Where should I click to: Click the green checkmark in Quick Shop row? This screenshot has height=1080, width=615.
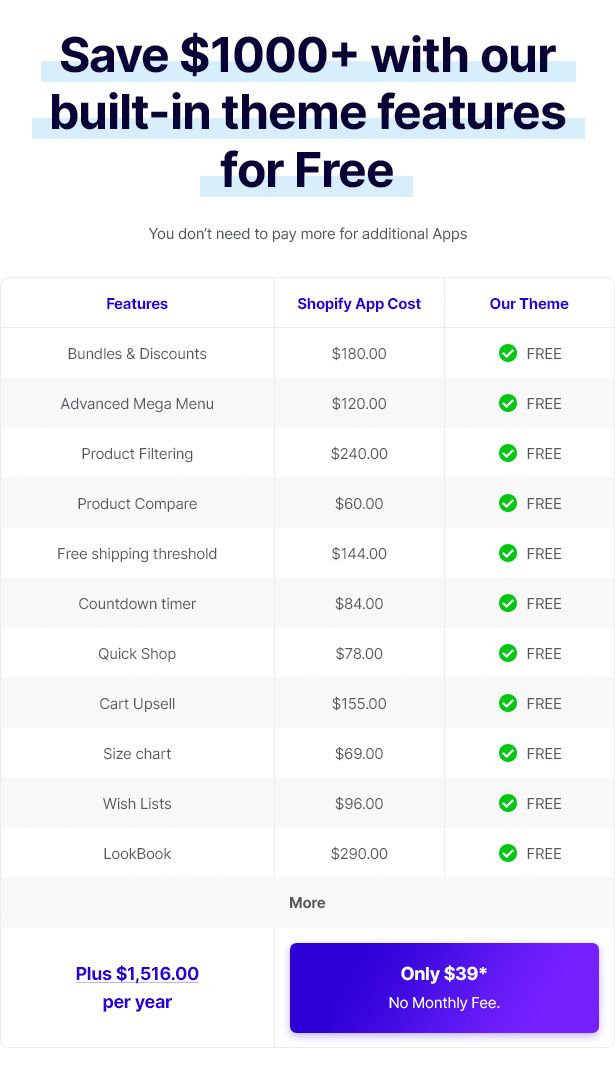(508, 653)
